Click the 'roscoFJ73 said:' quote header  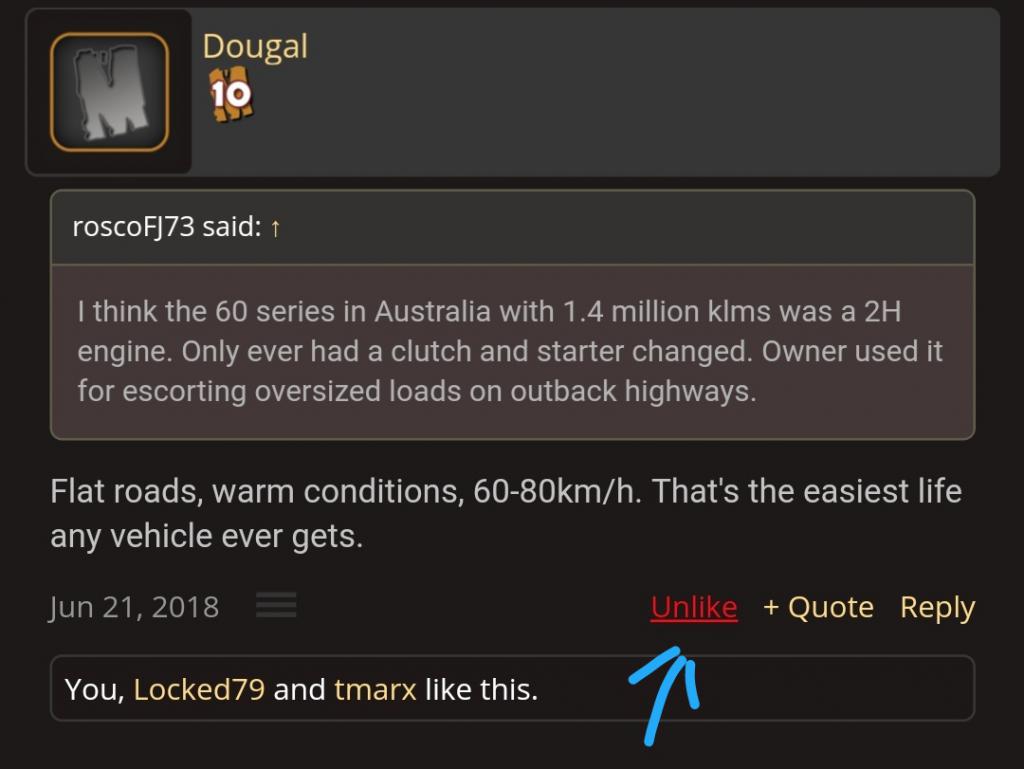pyautogui.click(x=513, y=227)
